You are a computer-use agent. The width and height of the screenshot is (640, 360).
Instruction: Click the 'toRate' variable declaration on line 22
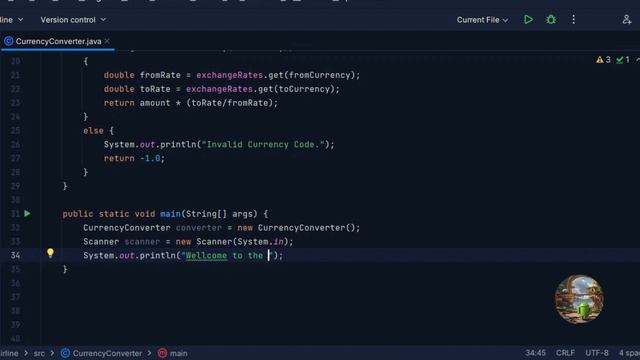(155, 89)
